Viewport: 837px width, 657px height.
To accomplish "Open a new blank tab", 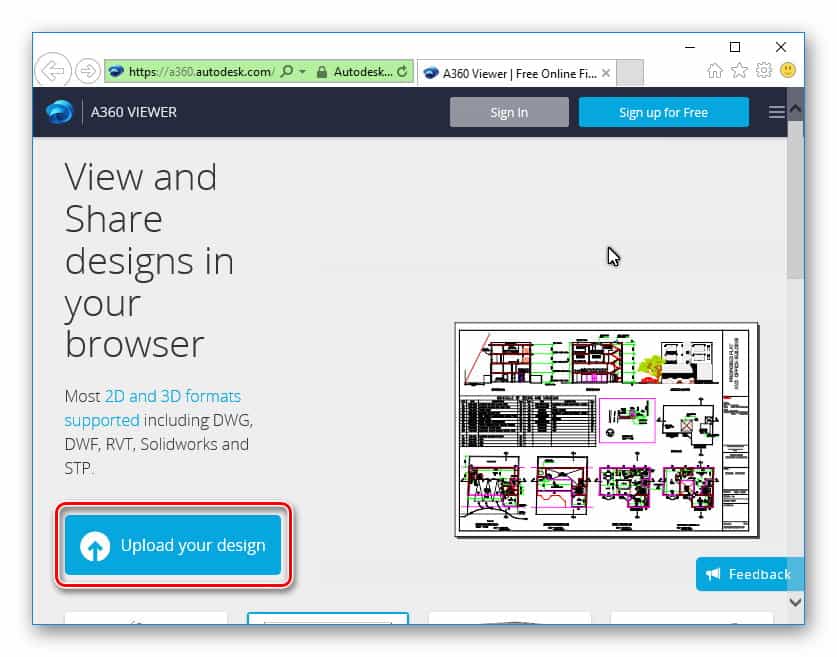I will click(630, 72).
